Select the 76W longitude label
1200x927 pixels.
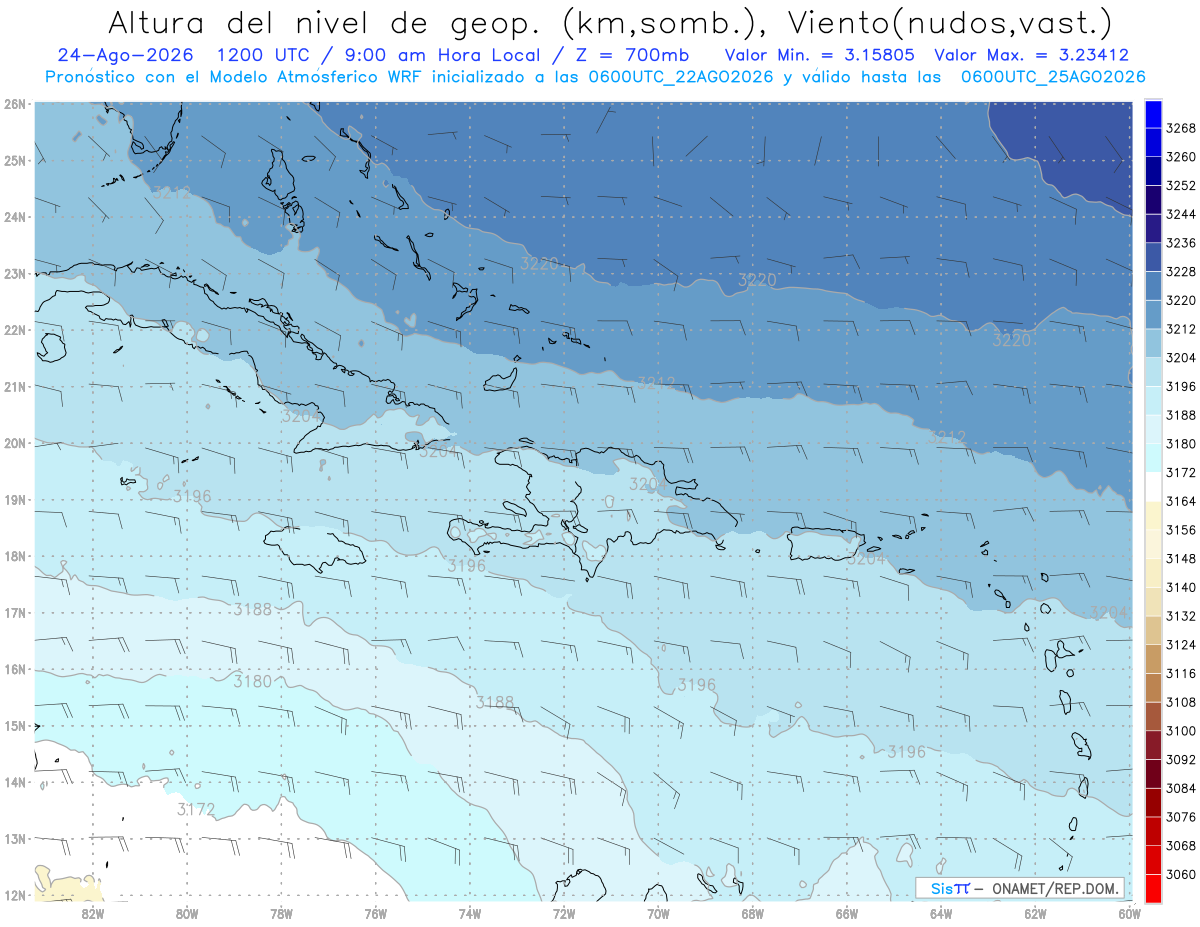(x=376, y=913)
